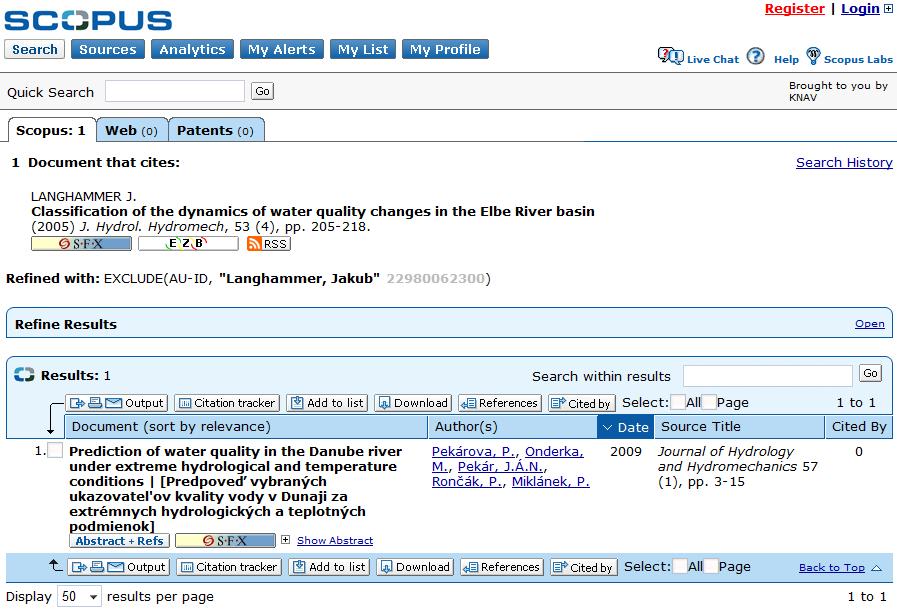
Task: Expand login box plus icon
Action: click(x=888, y=9)
